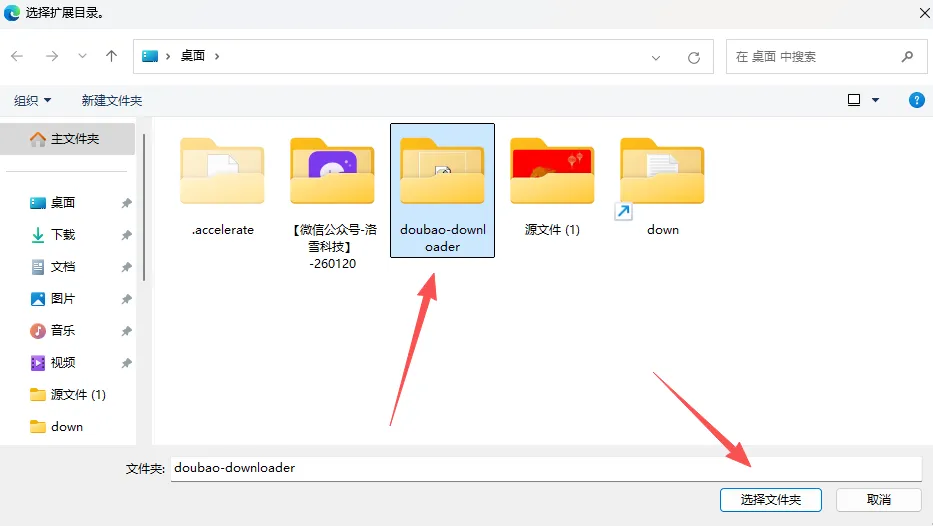The image size is (933, 526).
Task: Unpin 下载 using its pin icon
Action: pyautogui.click(x=126, y=236)
